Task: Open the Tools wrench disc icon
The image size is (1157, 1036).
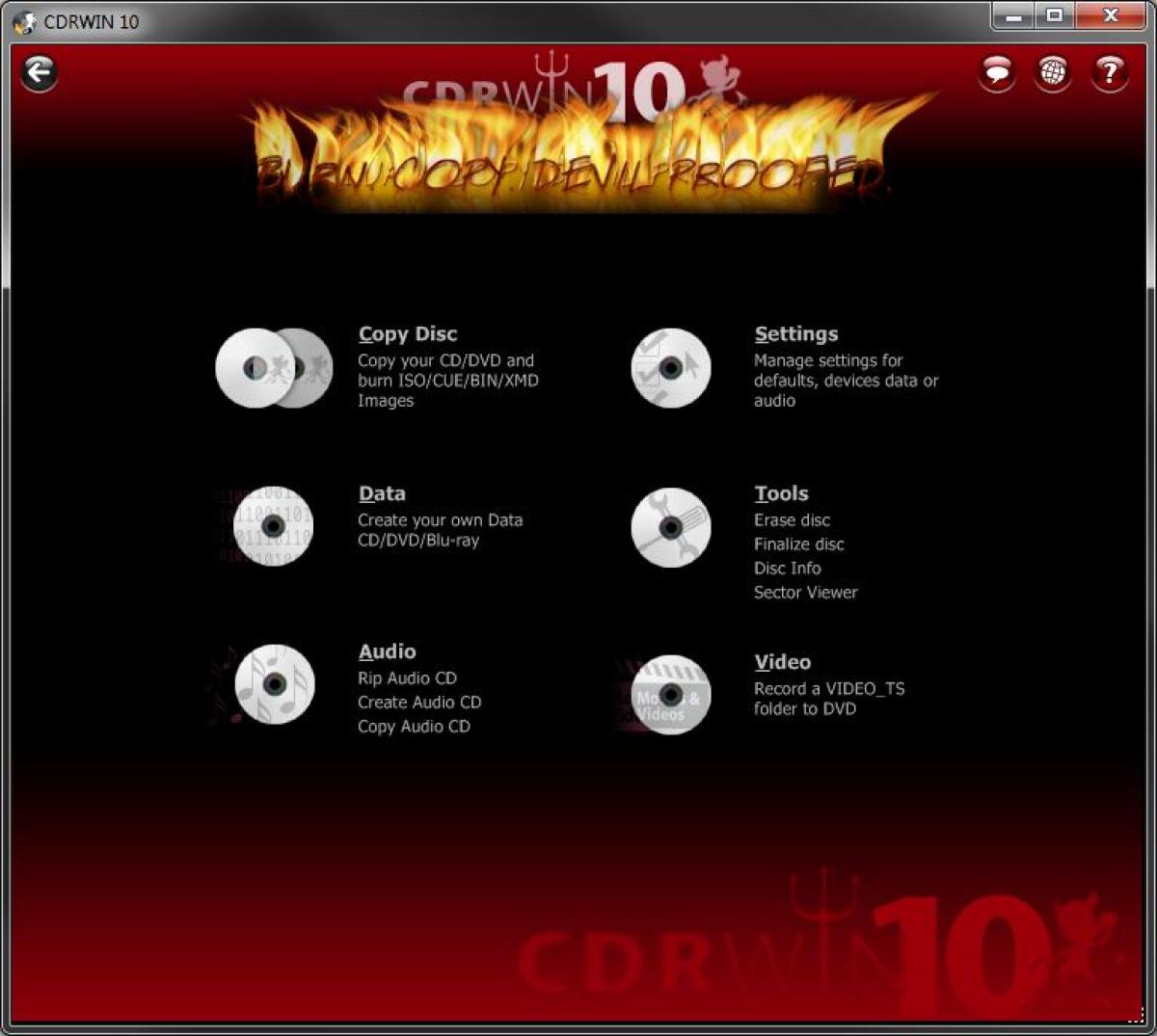Action: click(x=669, y=528)
